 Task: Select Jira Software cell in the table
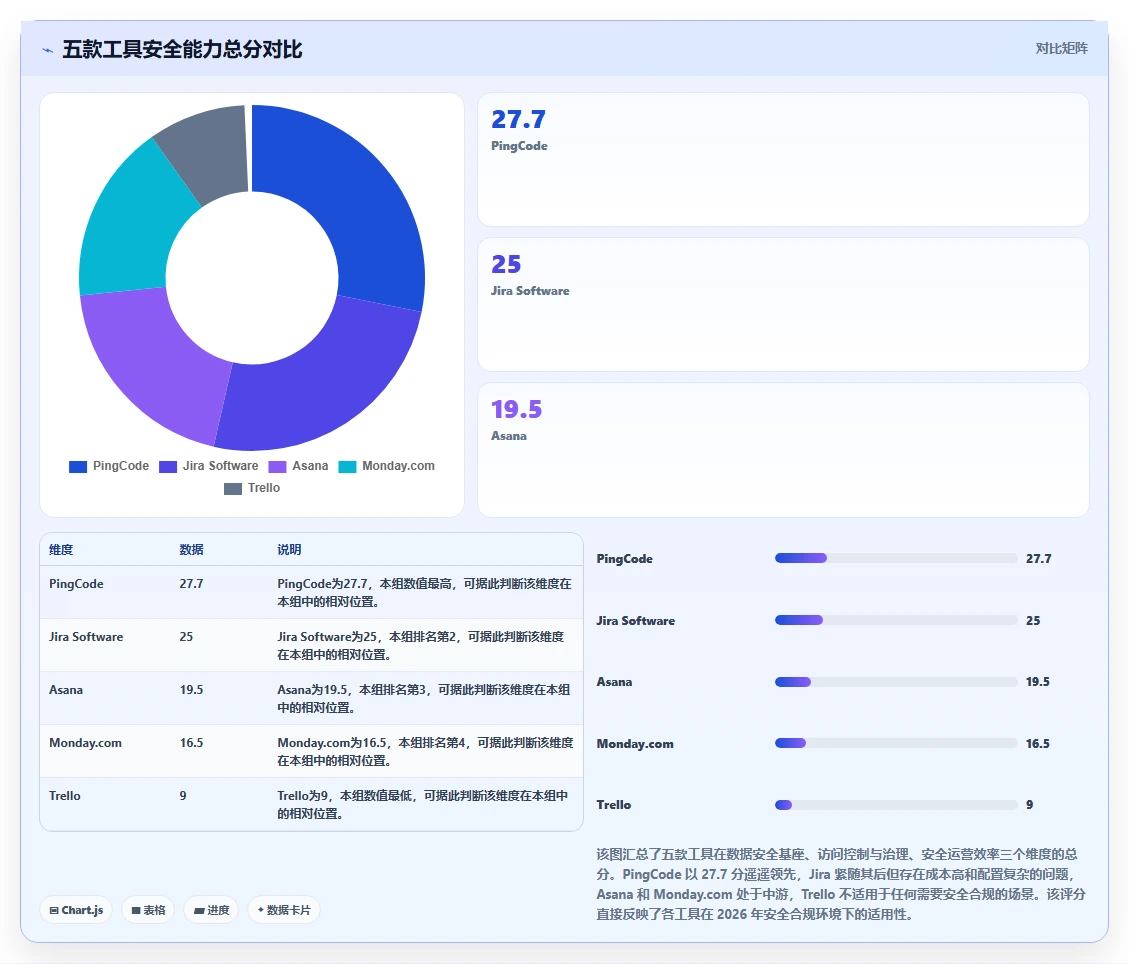pos(86,637)
